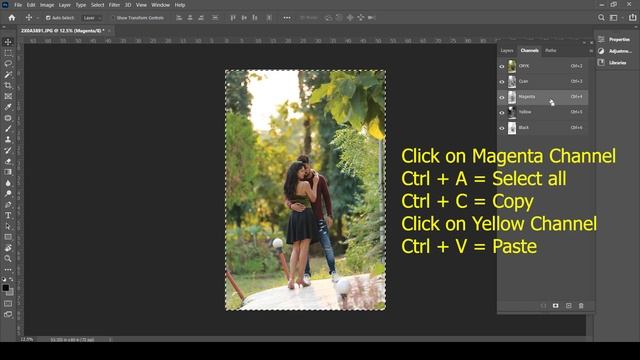Image resolution: width=640 pixels, height=360 pixels.
Task: Select the Black channel row
Action: coord(543,128)
